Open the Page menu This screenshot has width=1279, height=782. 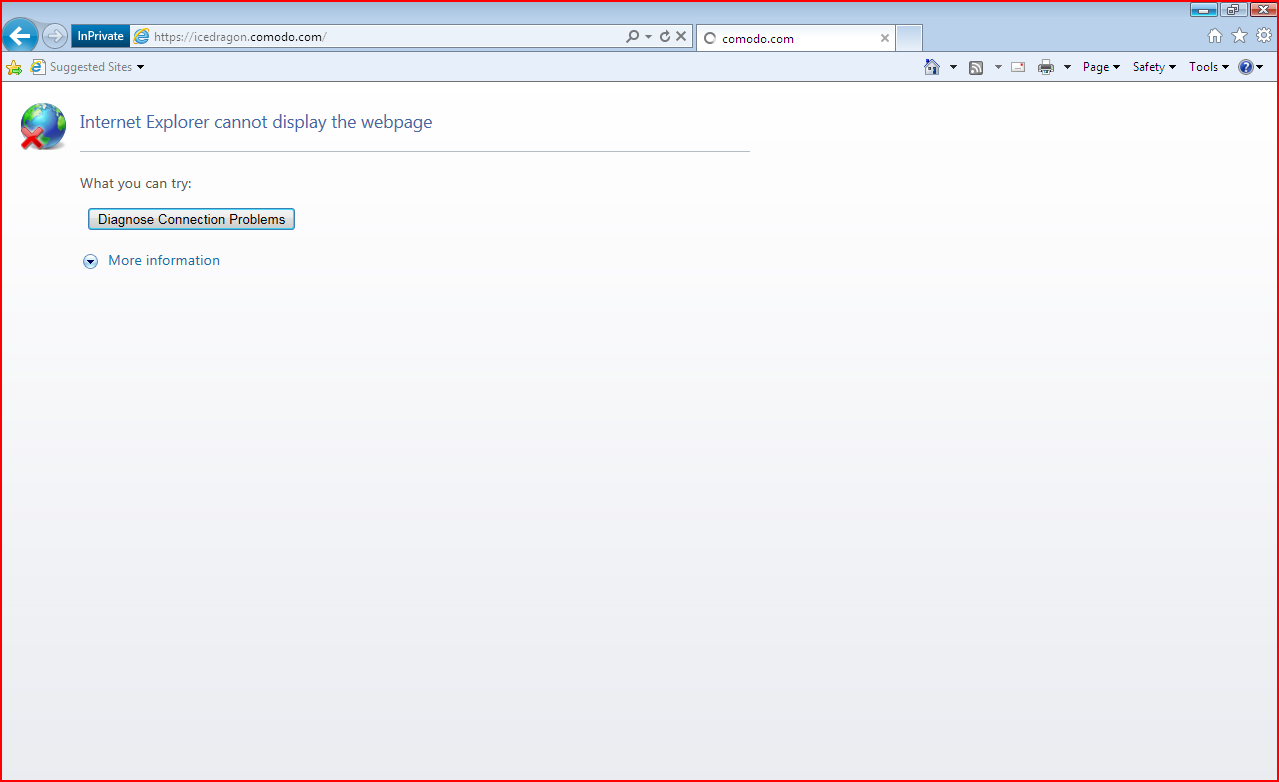point(1101,67)
